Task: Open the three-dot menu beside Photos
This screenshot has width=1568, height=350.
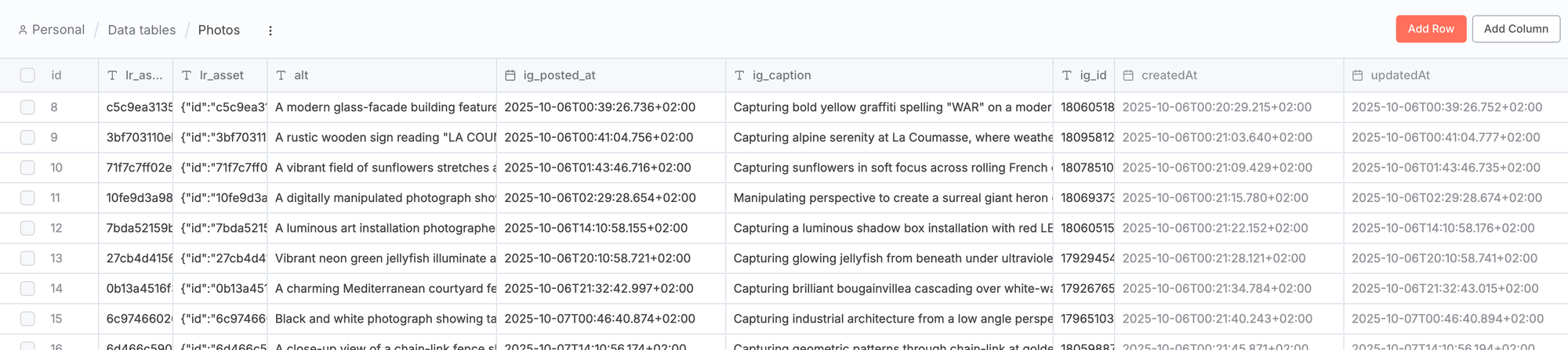Action: pyautogui.click(x=270, y=31)
